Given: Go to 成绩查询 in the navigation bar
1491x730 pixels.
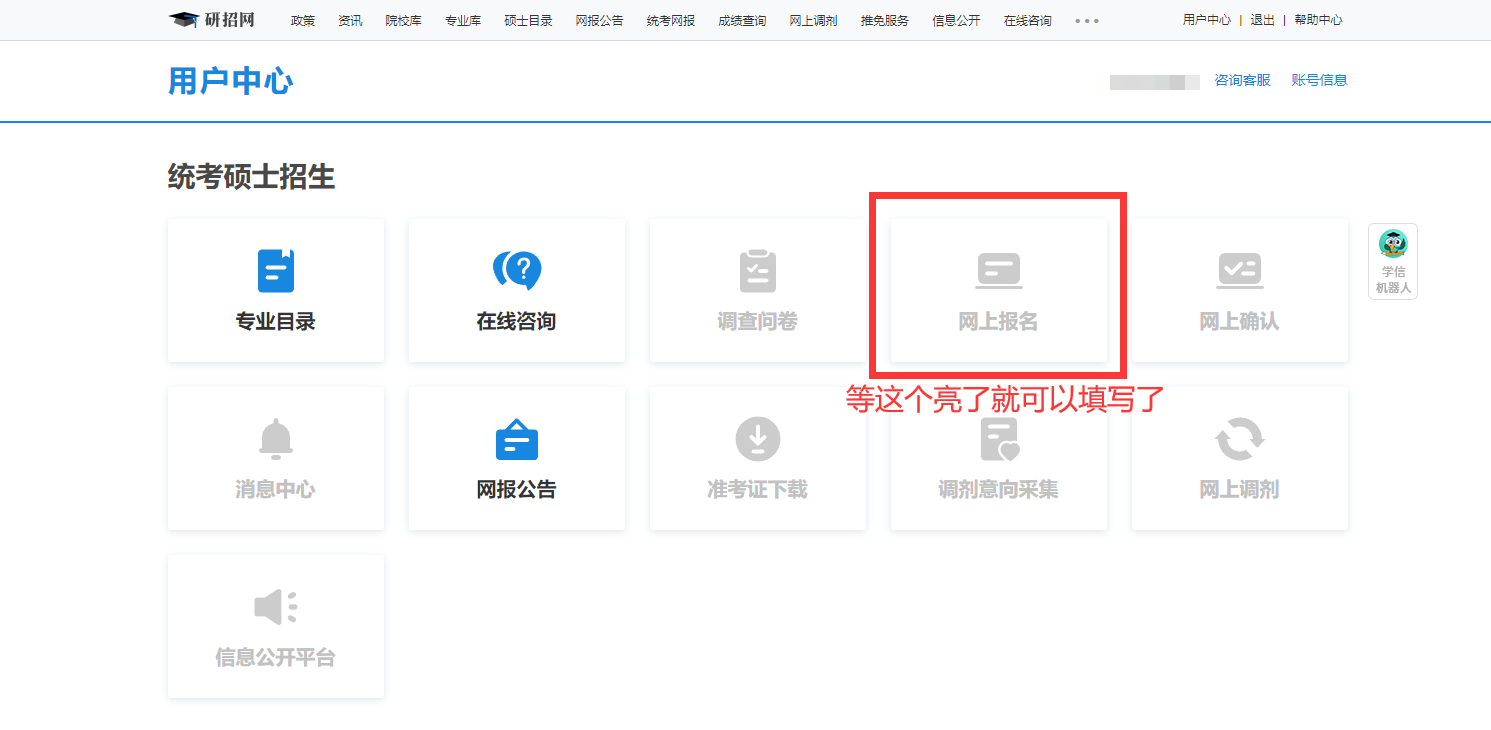Looking at the screenshot, I should pos(741,20).
